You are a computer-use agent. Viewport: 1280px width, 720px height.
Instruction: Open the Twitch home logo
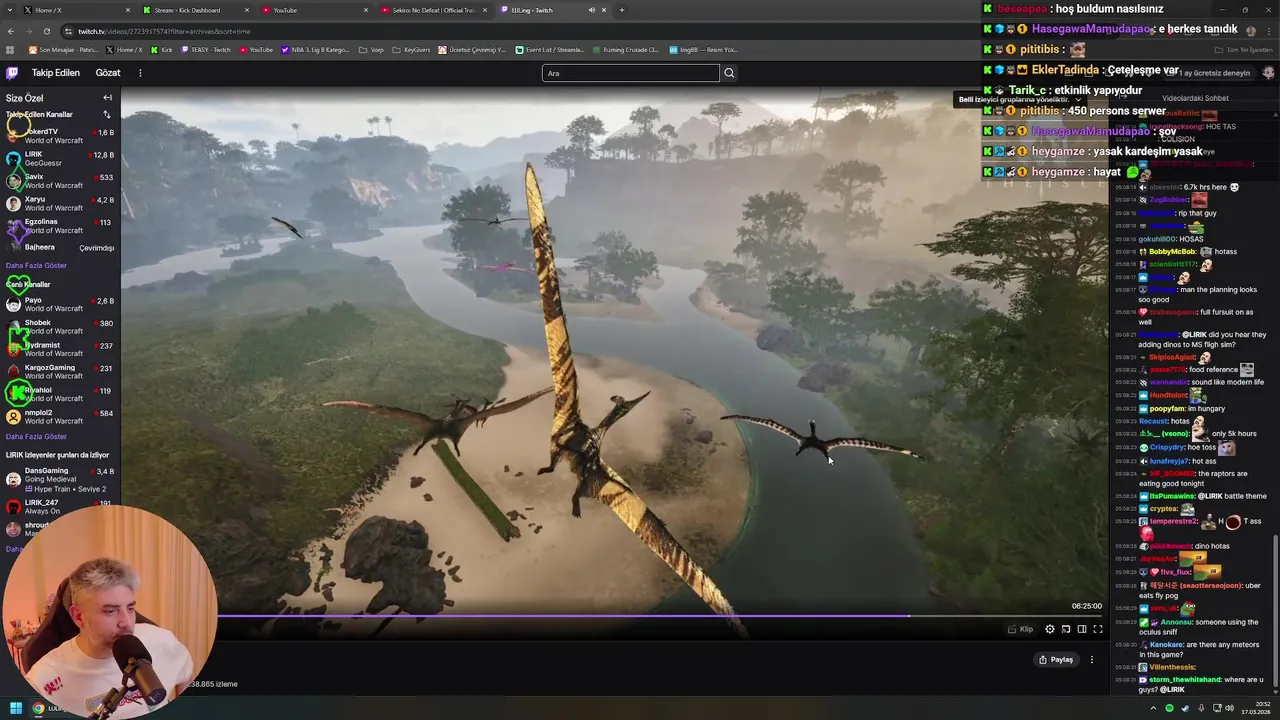12,73
